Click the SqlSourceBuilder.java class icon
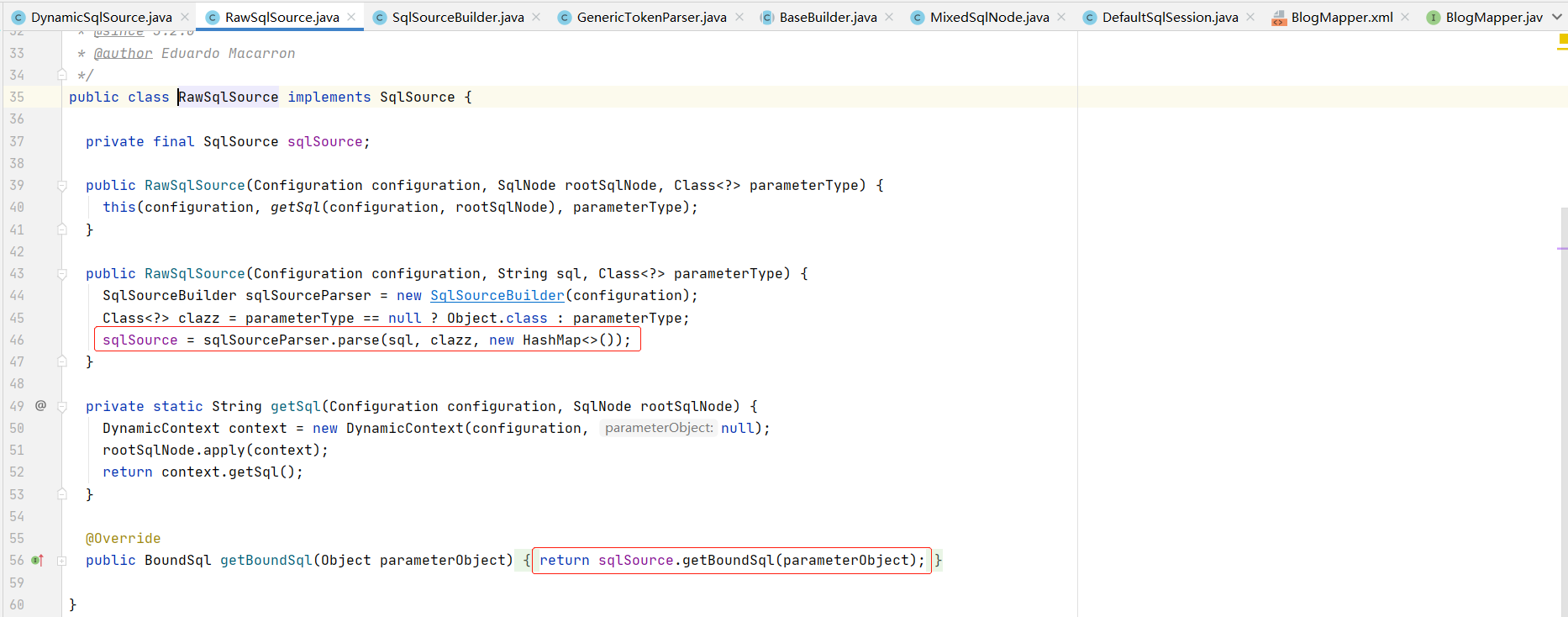 point(380,17)
